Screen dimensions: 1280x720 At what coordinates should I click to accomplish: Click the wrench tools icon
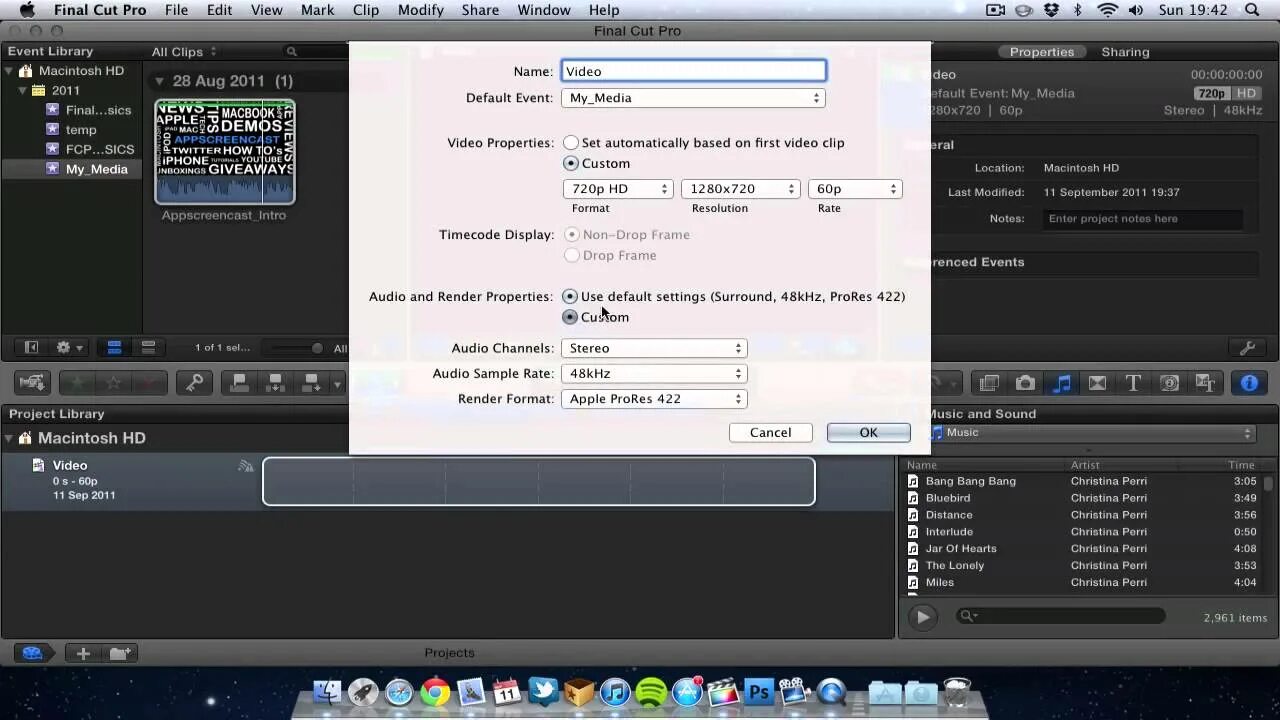coord(1247,348)
